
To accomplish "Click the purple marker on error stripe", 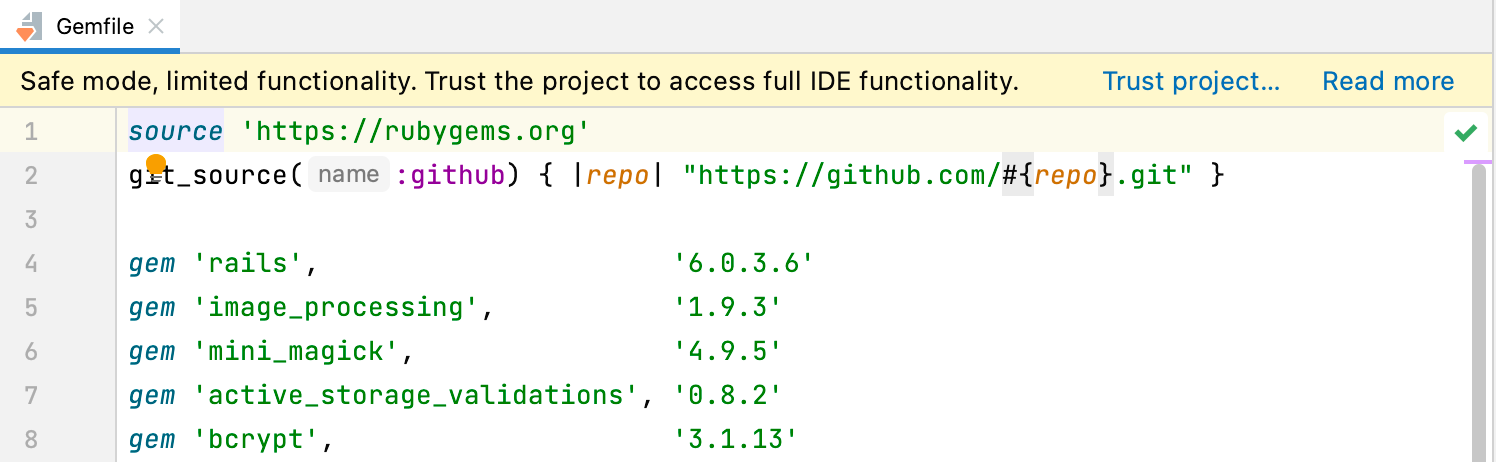I will (x=1478, y=161).
